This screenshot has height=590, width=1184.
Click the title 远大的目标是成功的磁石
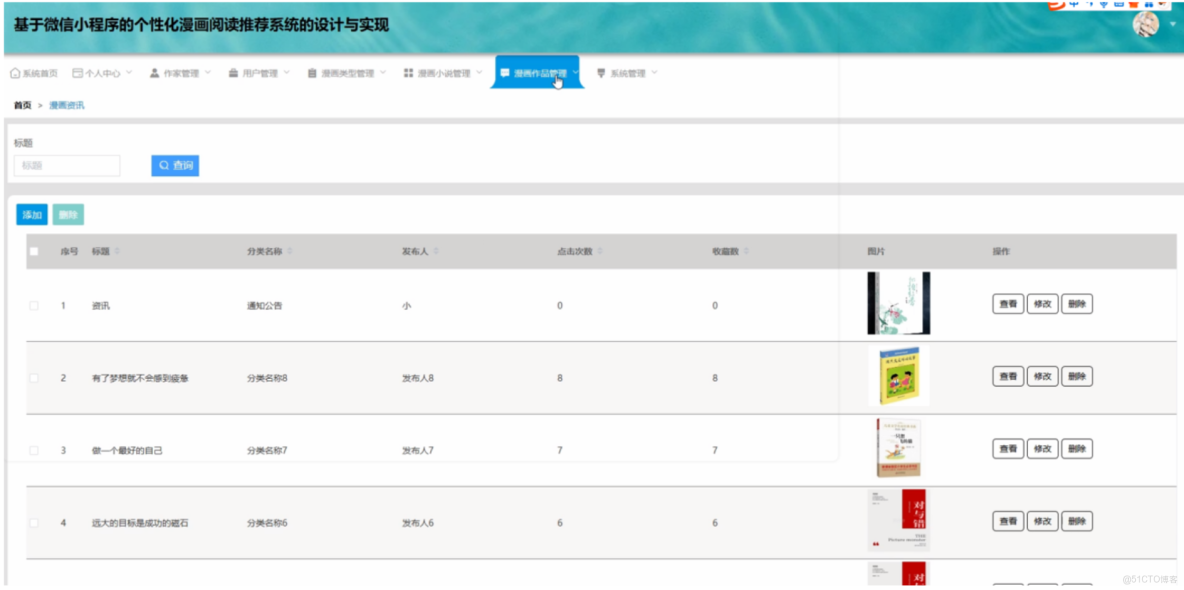[140, 523]
